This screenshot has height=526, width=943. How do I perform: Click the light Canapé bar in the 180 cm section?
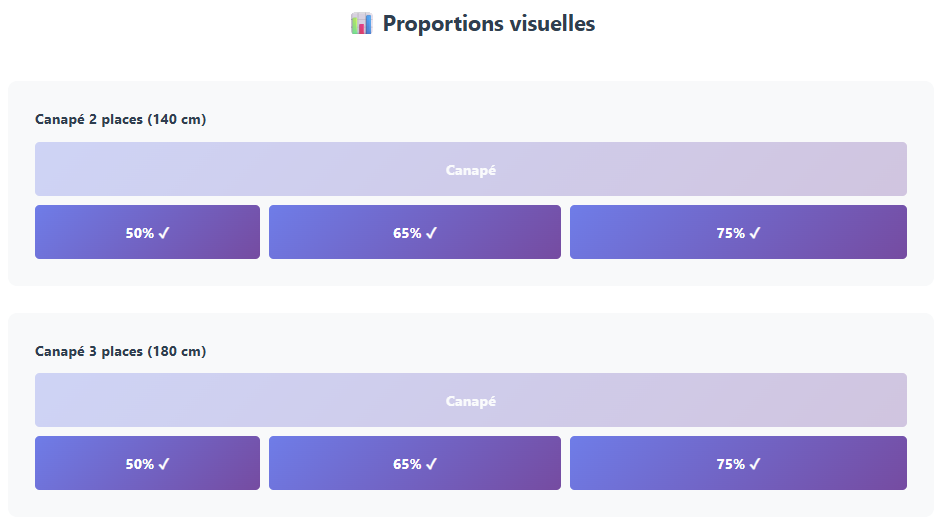[471, 400]
